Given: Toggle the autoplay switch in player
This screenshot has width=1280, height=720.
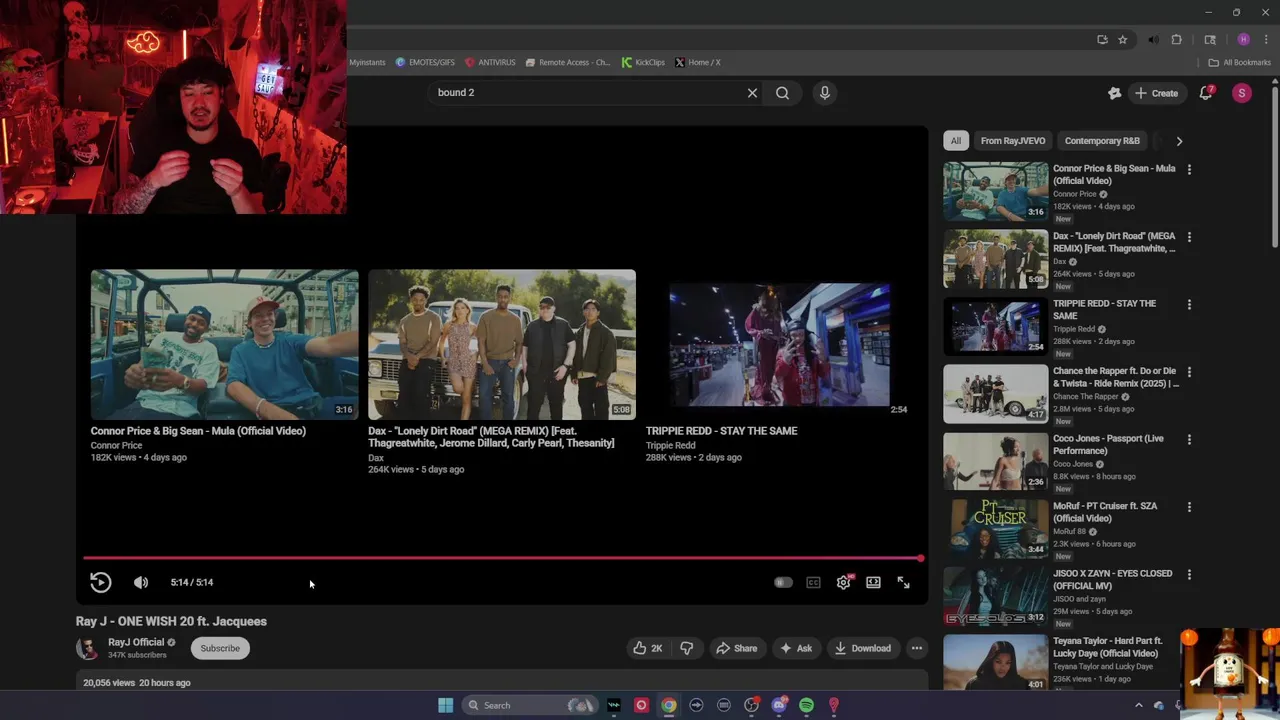Looking at the screenshot, I should (x=783, y=582).
